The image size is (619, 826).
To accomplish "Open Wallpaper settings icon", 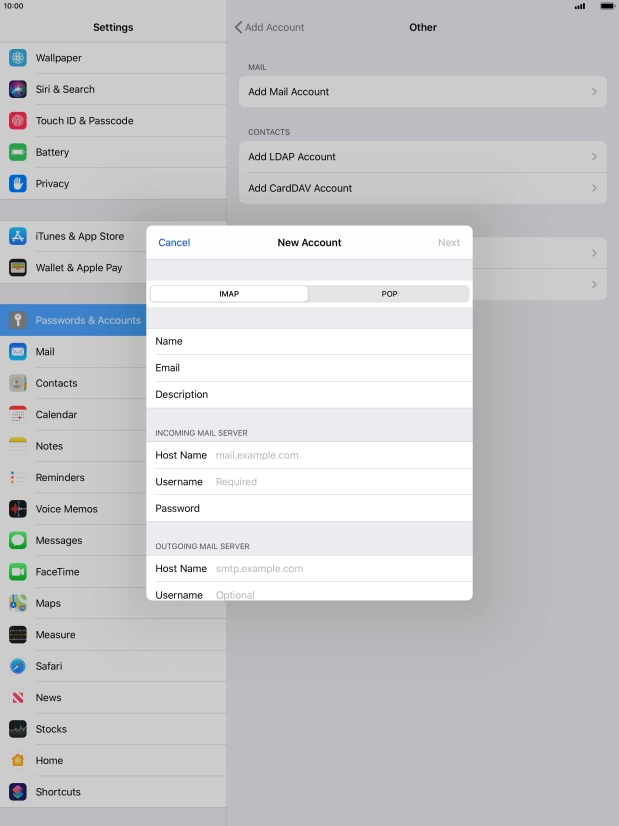I will 18,58.
